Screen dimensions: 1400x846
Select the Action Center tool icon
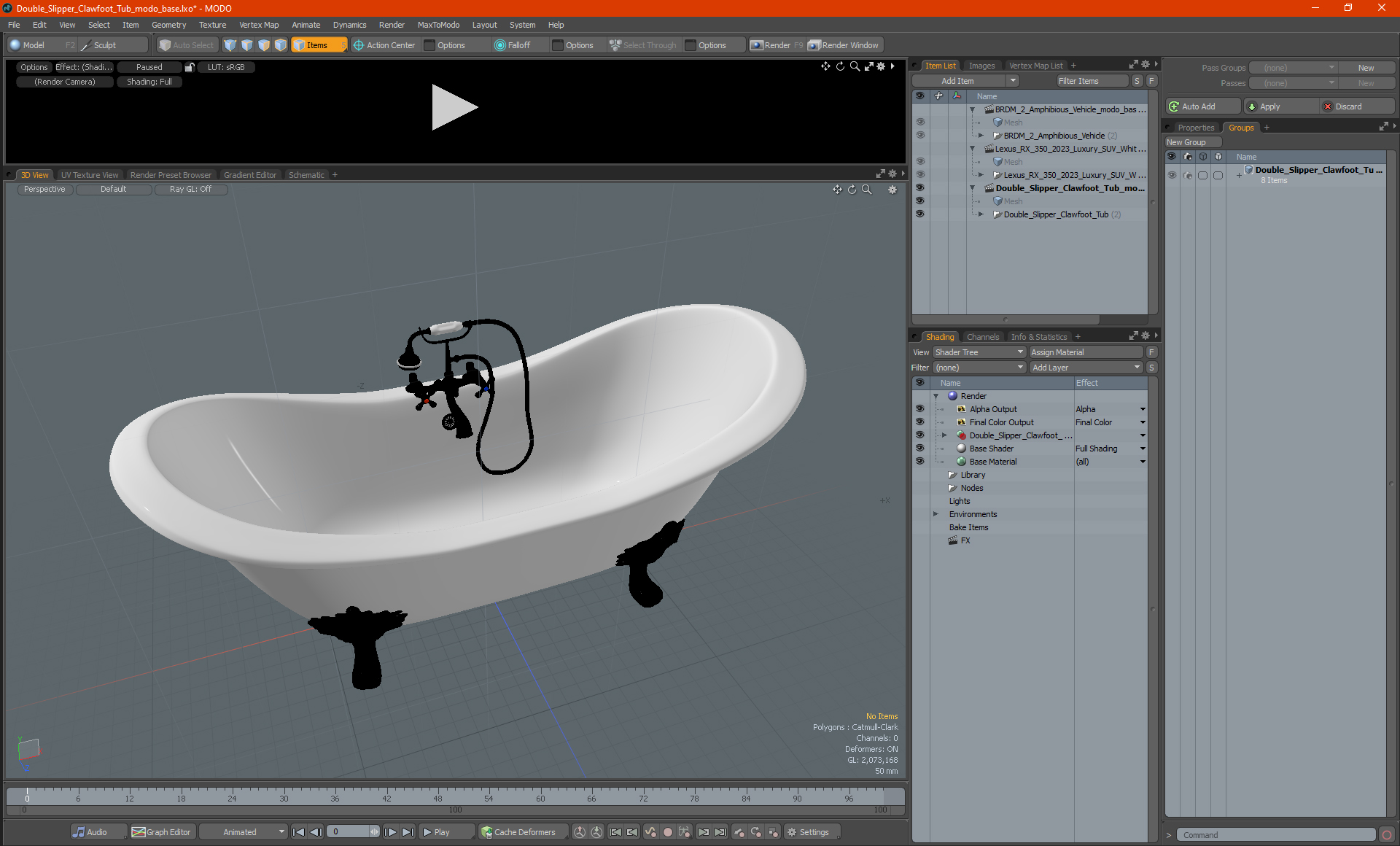359,45
